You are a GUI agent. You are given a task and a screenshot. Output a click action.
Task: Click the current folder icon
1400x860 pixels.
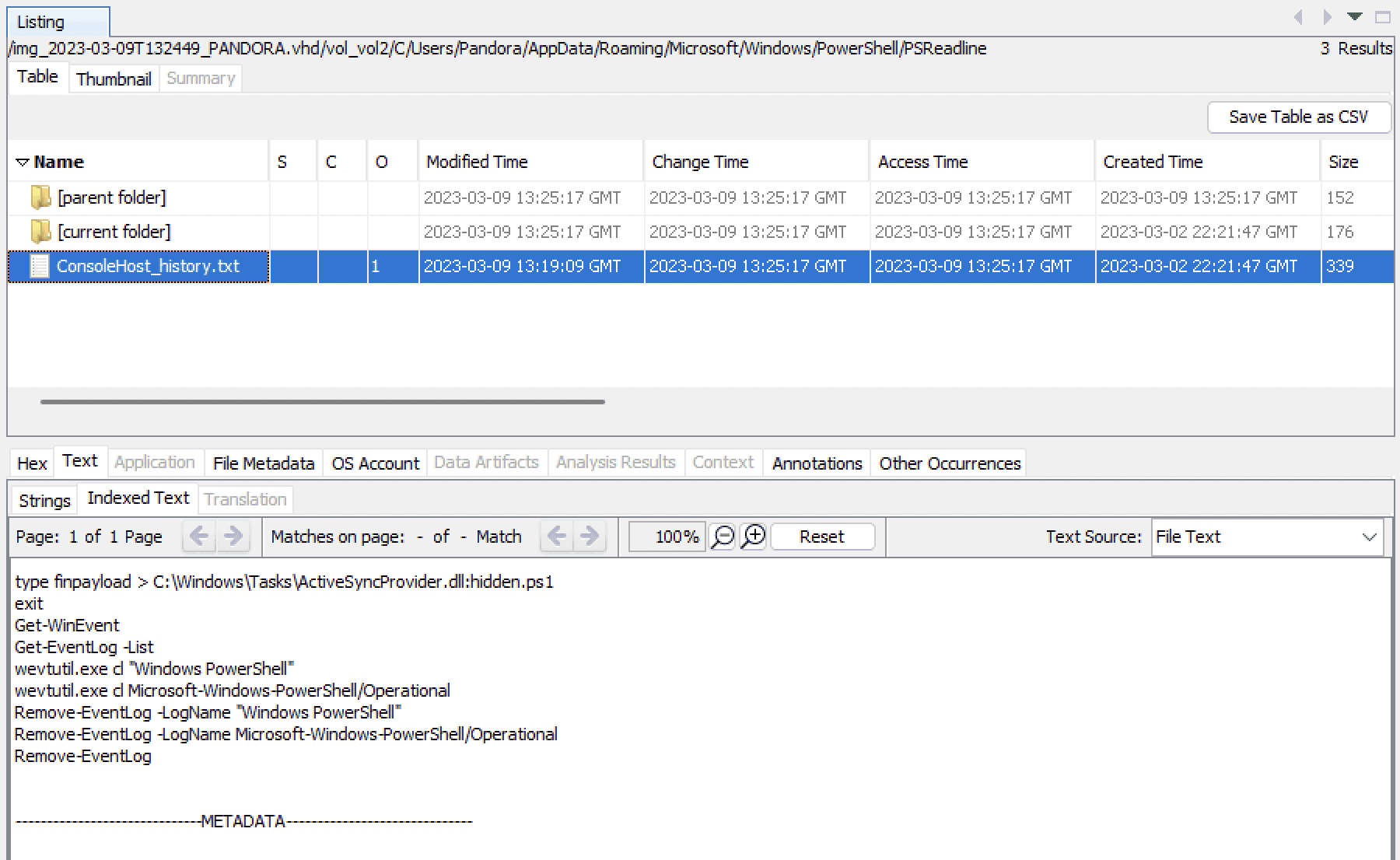[x=40, y=232]
